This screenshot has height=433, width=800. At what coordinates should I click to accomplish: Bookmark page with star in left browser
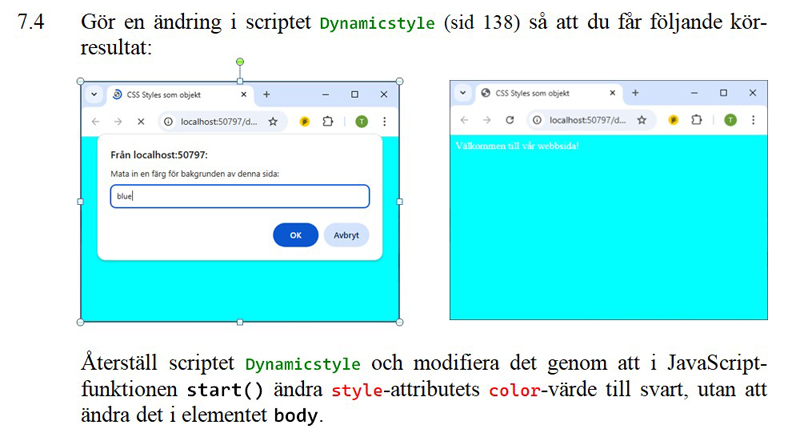pyautogui.click(x=273, y=121)
